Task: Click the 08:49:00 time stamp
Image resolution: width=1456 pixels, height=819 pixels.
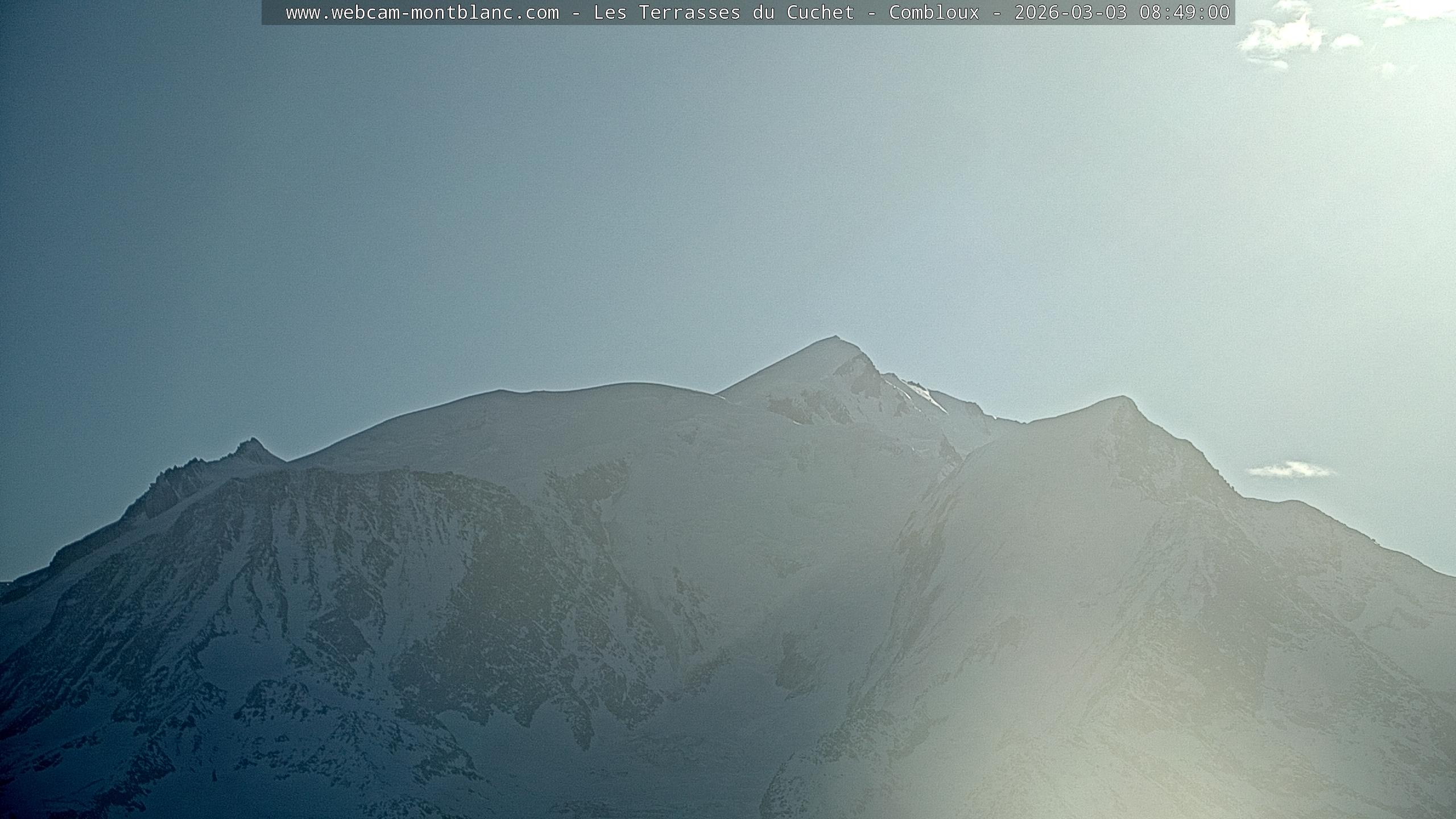Action: [x=1184, y=13]
